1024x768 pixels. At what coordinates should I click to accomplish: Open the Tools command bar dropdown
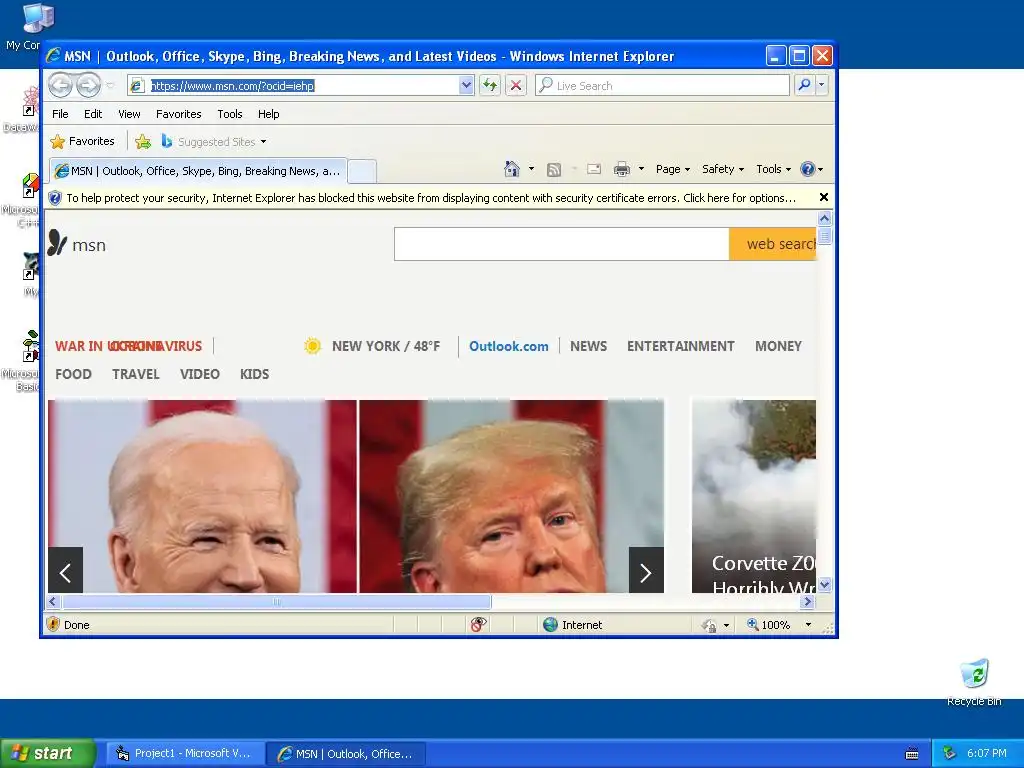pyautogui.click(x=773, y=169)
